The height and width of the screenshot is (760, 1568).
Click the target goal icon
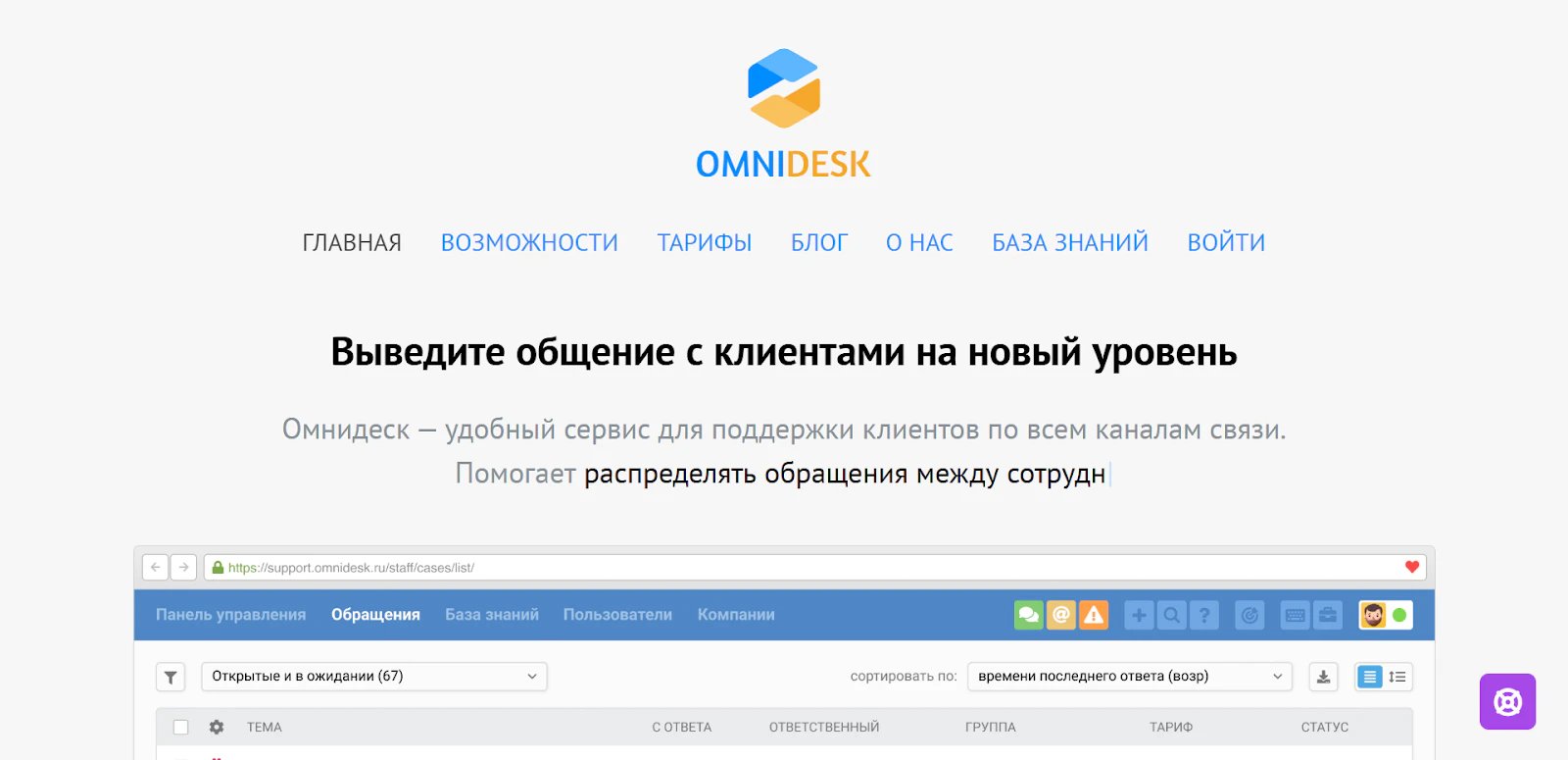coord(1249,615)
